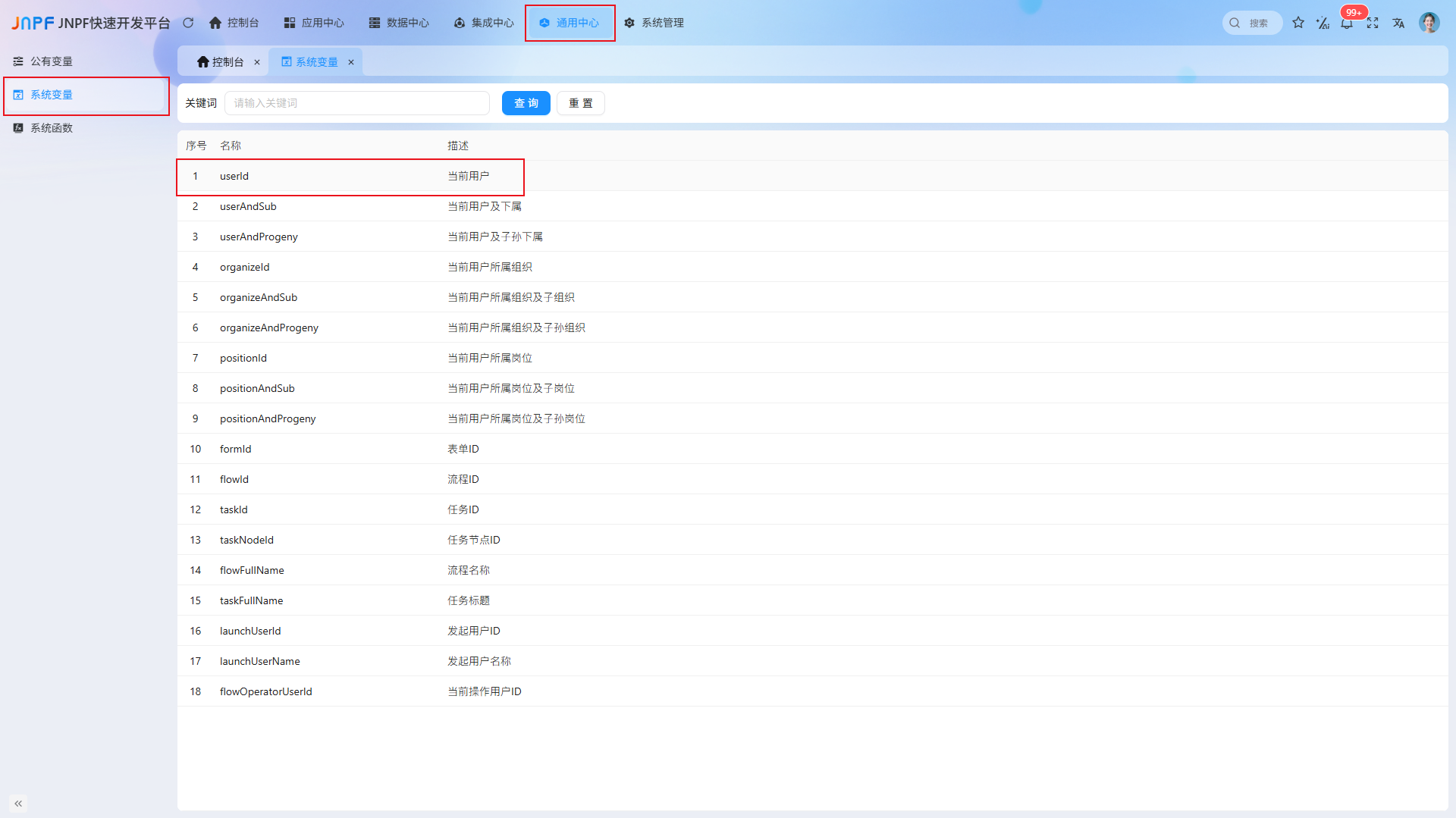Open 系统管理 in top navigation
Screen dimensions: 1456x818
pyautogui.click(x=654, y=23)
